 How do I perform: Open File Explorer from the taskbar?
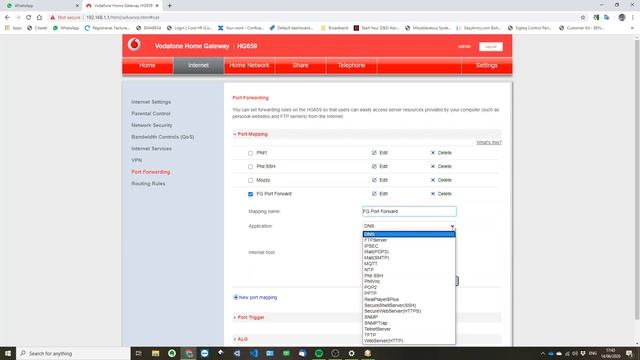coord(156,353)
